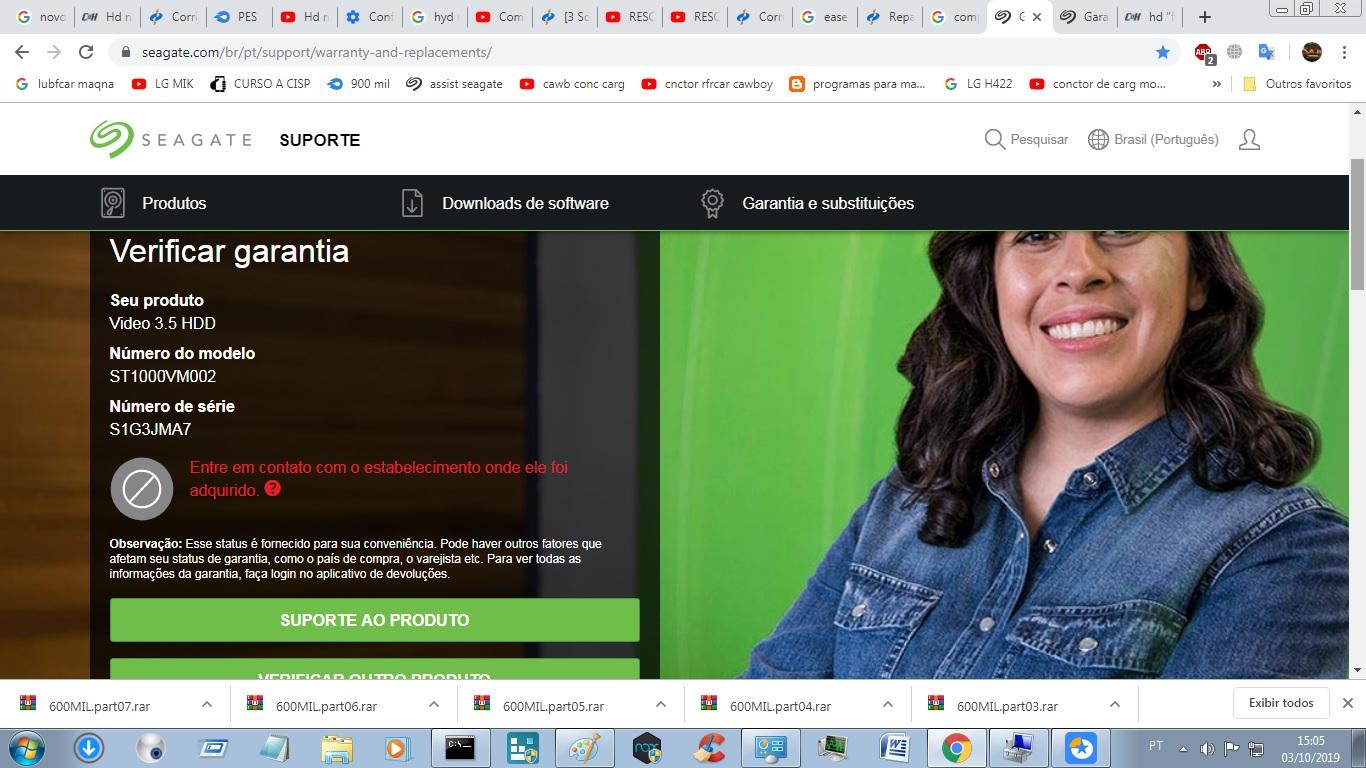
Task: Open the Brasil (Português) region selector
Action: tap(1153, 139)
